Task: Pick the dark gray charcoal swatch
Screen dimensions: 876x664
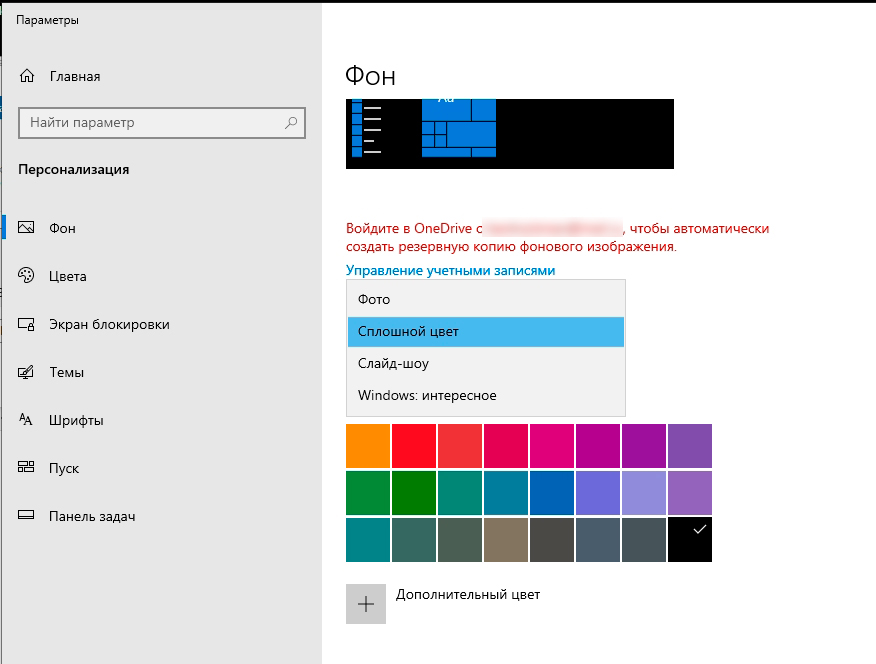Action: pyautogui.click(x=551, y=539)
